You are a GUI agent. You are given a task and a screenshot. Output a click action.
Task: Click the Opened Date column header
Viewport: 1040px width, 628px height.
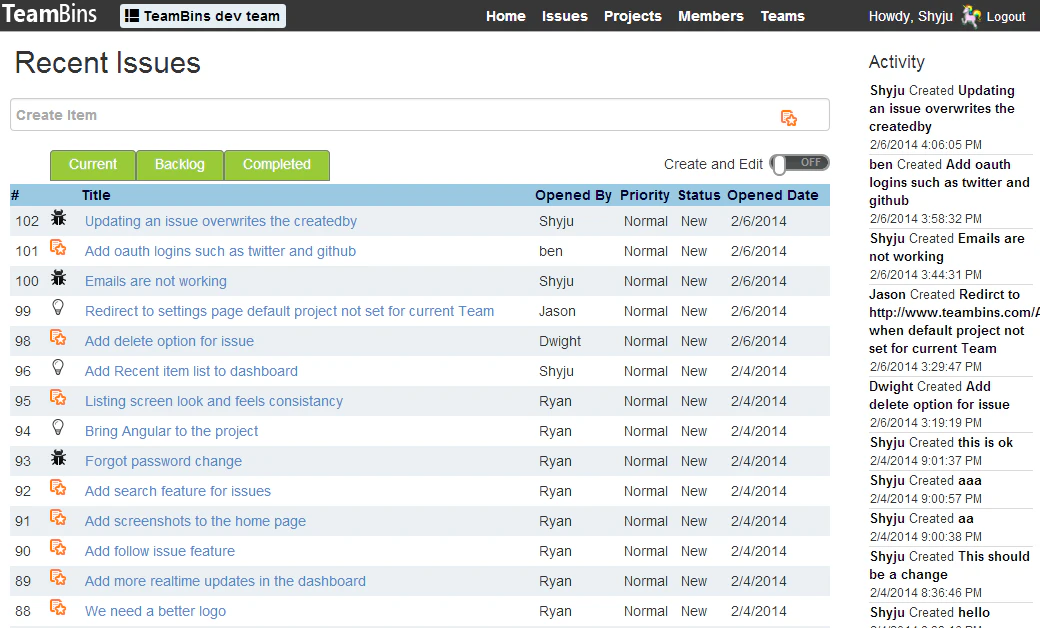pos(773,195)
